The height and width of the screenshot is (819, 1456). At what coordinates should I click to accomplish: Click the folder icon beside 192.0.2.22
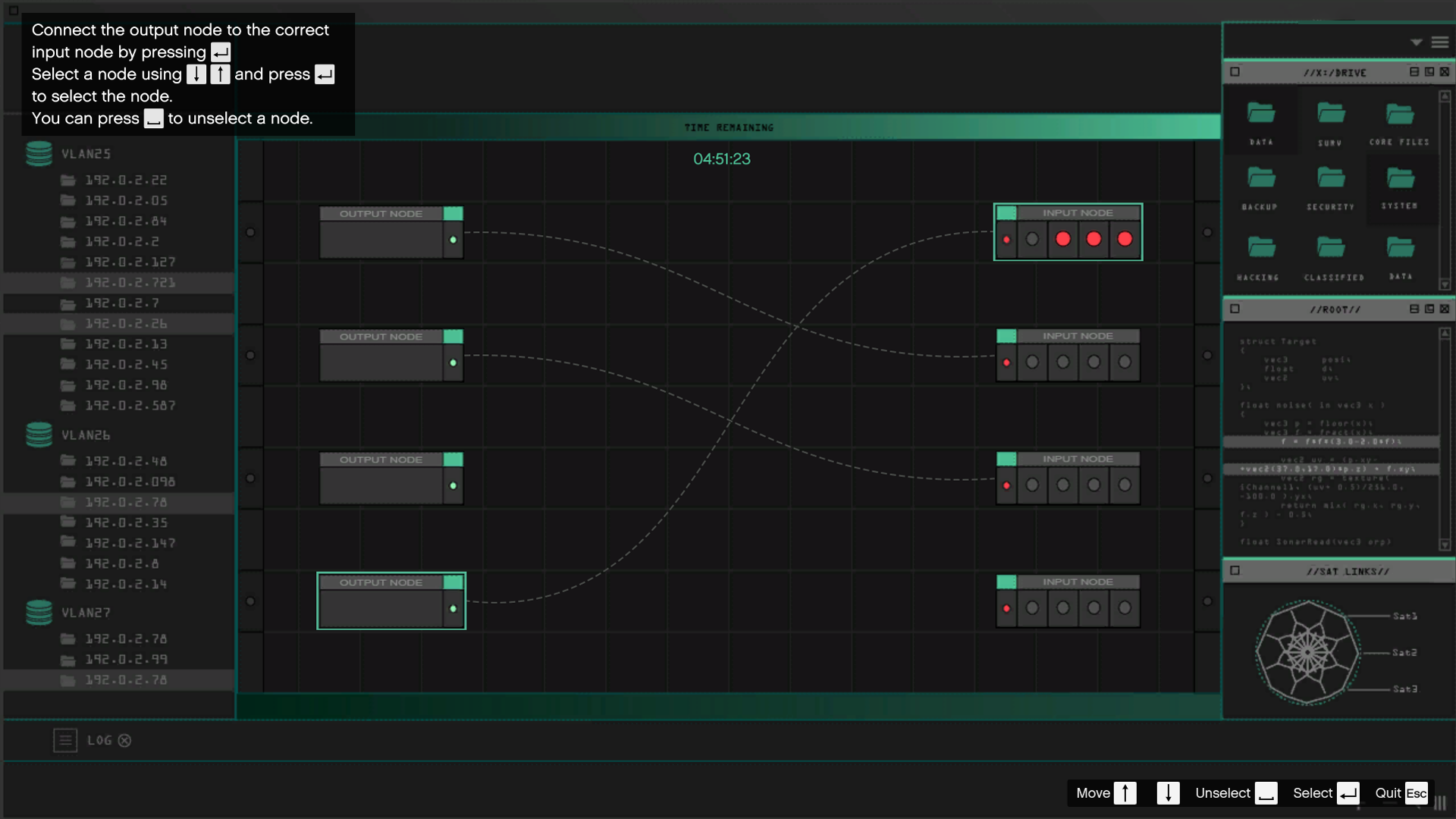coord(68,180)
